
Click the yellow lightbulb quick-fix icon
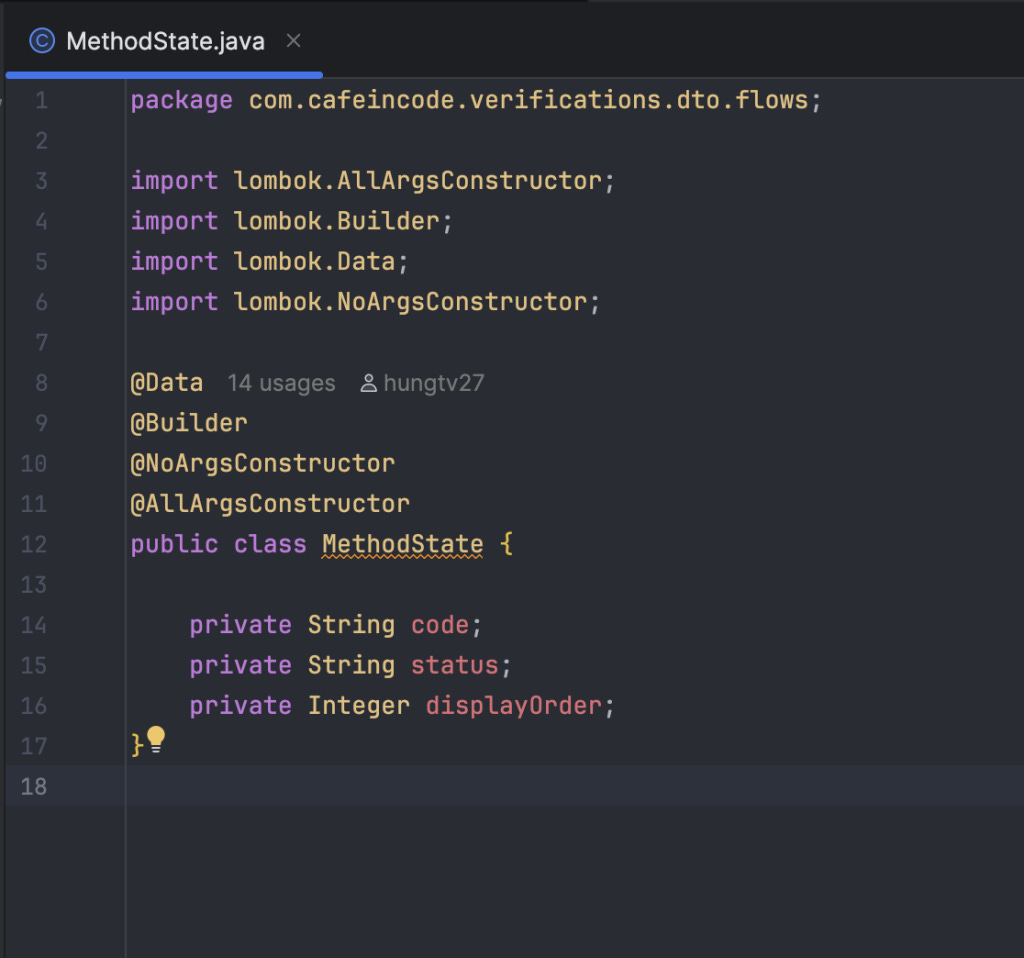point(156,739)
